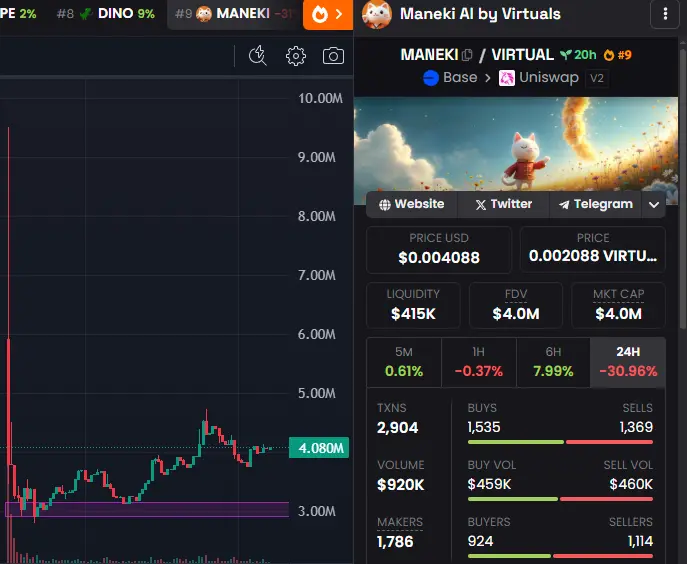Open chart settings gear icon
The image size is (687, 564).
(296, 56)
